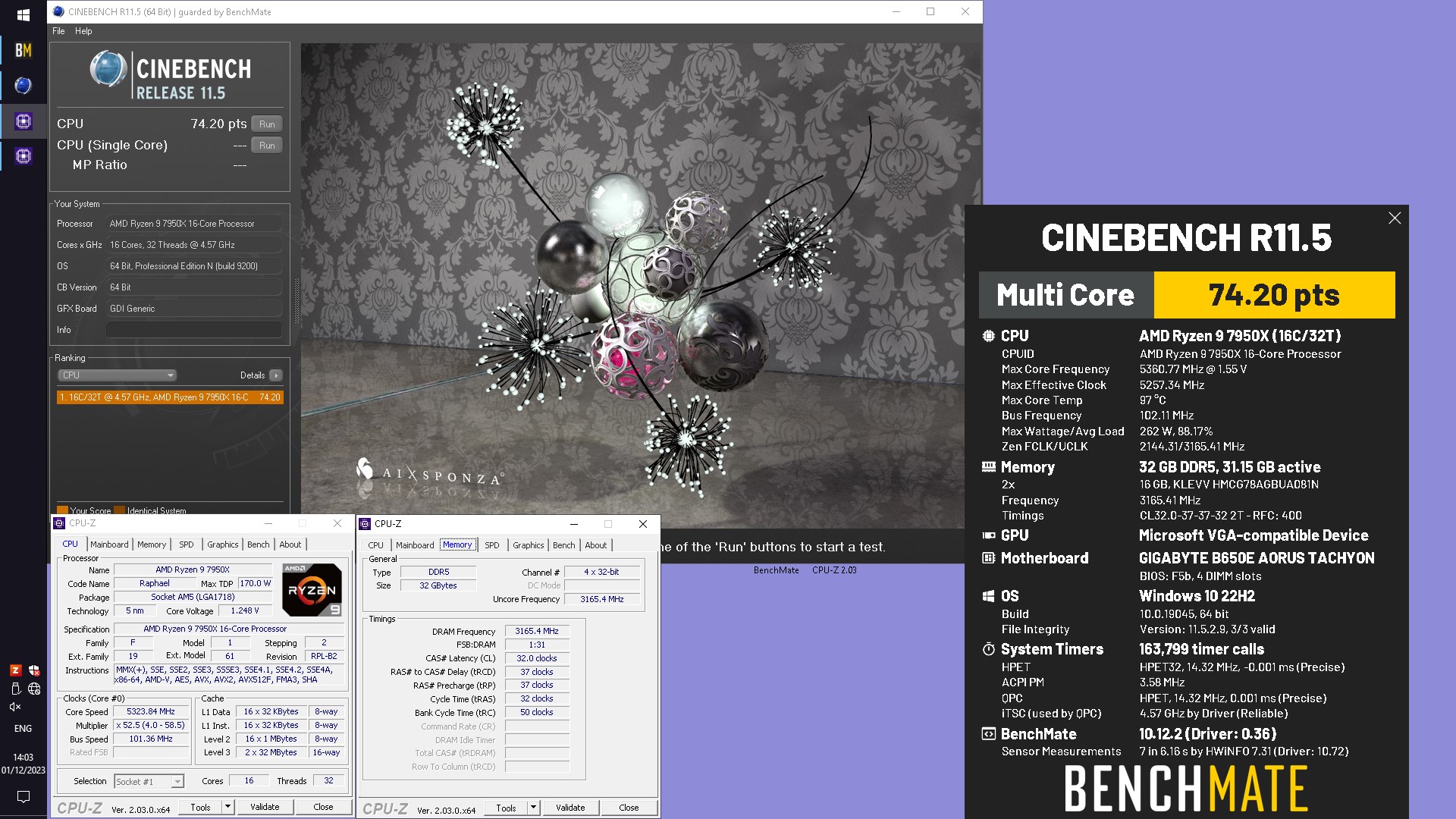
Task: Click the Identical System legend swatch
Action: (x=119, y=510)
